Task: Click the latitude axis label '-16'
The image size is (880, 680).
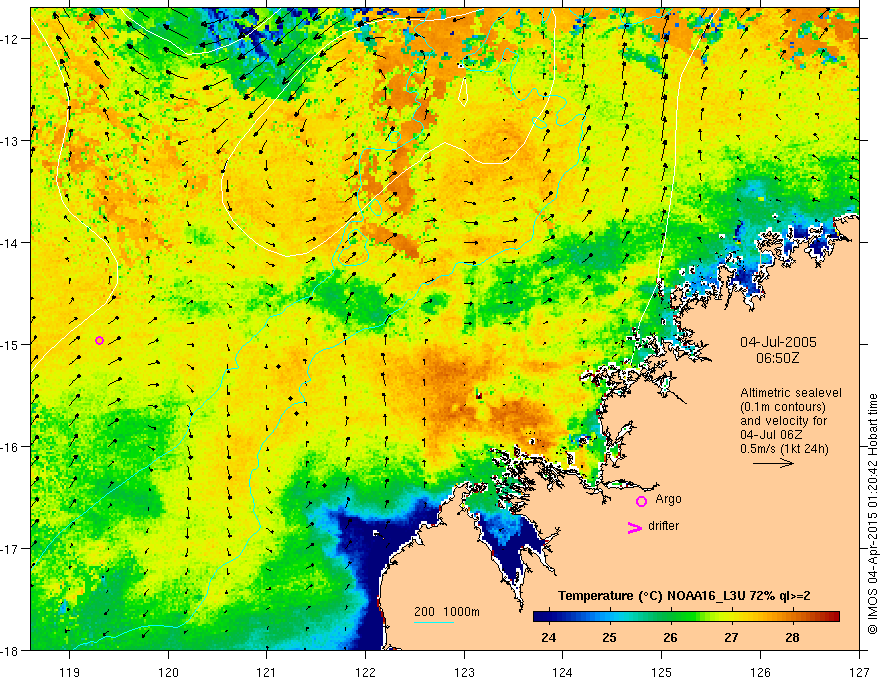Action: point(9,447)
